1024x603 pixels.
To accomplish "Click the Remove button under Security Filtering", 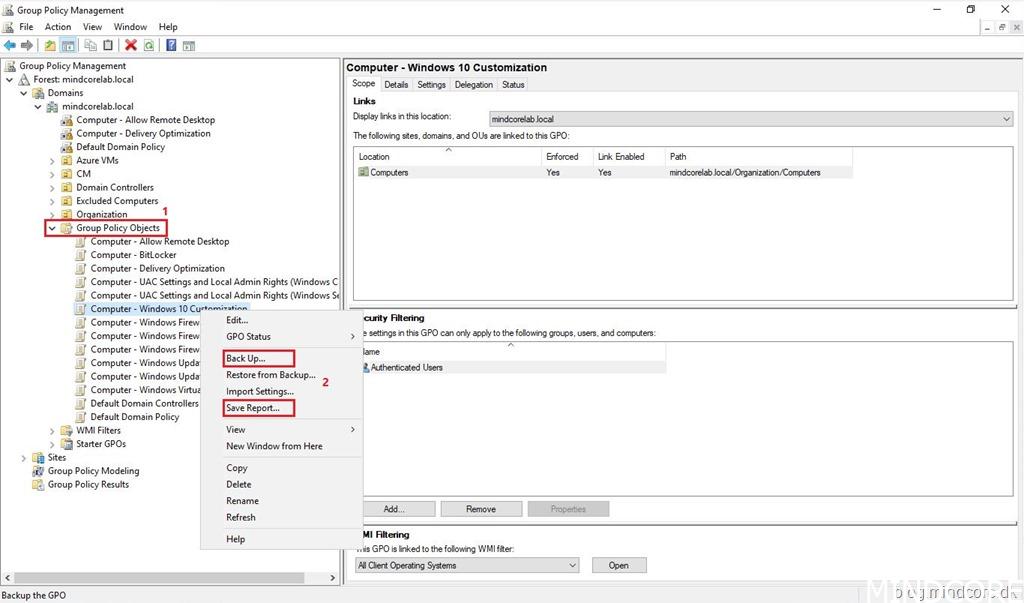I will pos(481,509).
